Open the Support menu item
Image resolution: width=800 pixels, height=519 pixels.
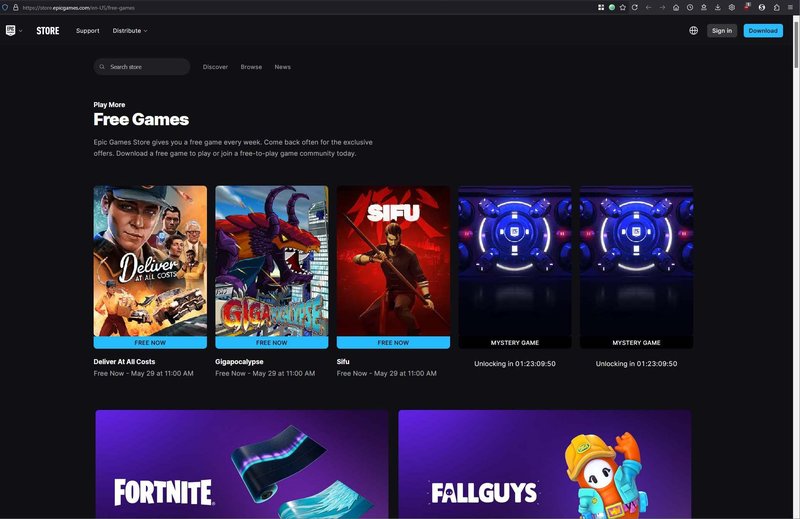pos(87,31)
